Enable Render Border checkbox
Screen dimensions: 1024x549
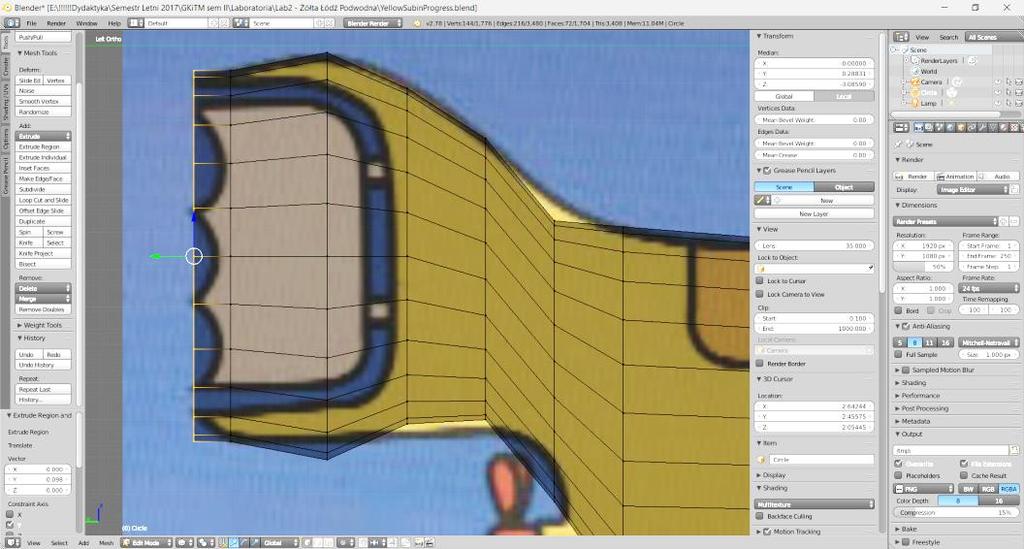[x=760, y=364]
